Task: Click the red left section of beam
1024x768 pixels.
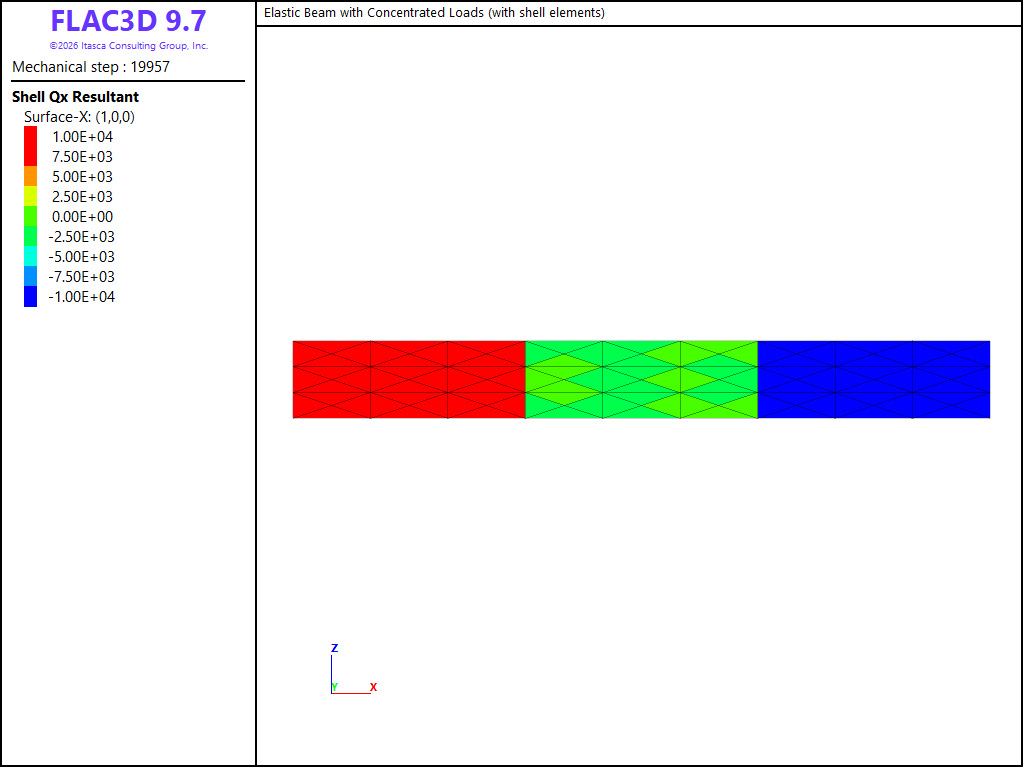Action: (409, 379)
